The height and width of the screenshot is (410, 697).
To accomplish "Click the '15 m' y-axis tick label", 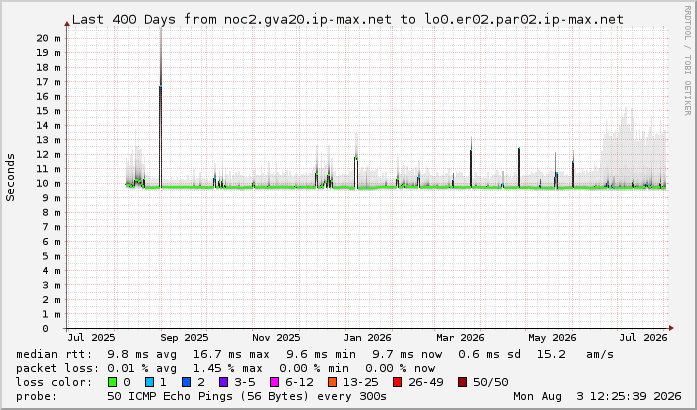I will 48,111.
